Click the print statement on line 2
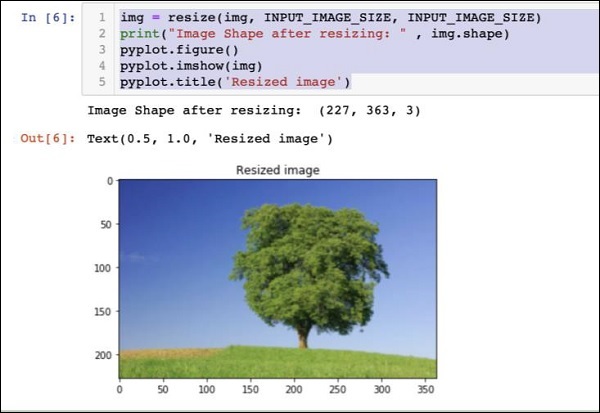600x413 pixels. point(315,34)
